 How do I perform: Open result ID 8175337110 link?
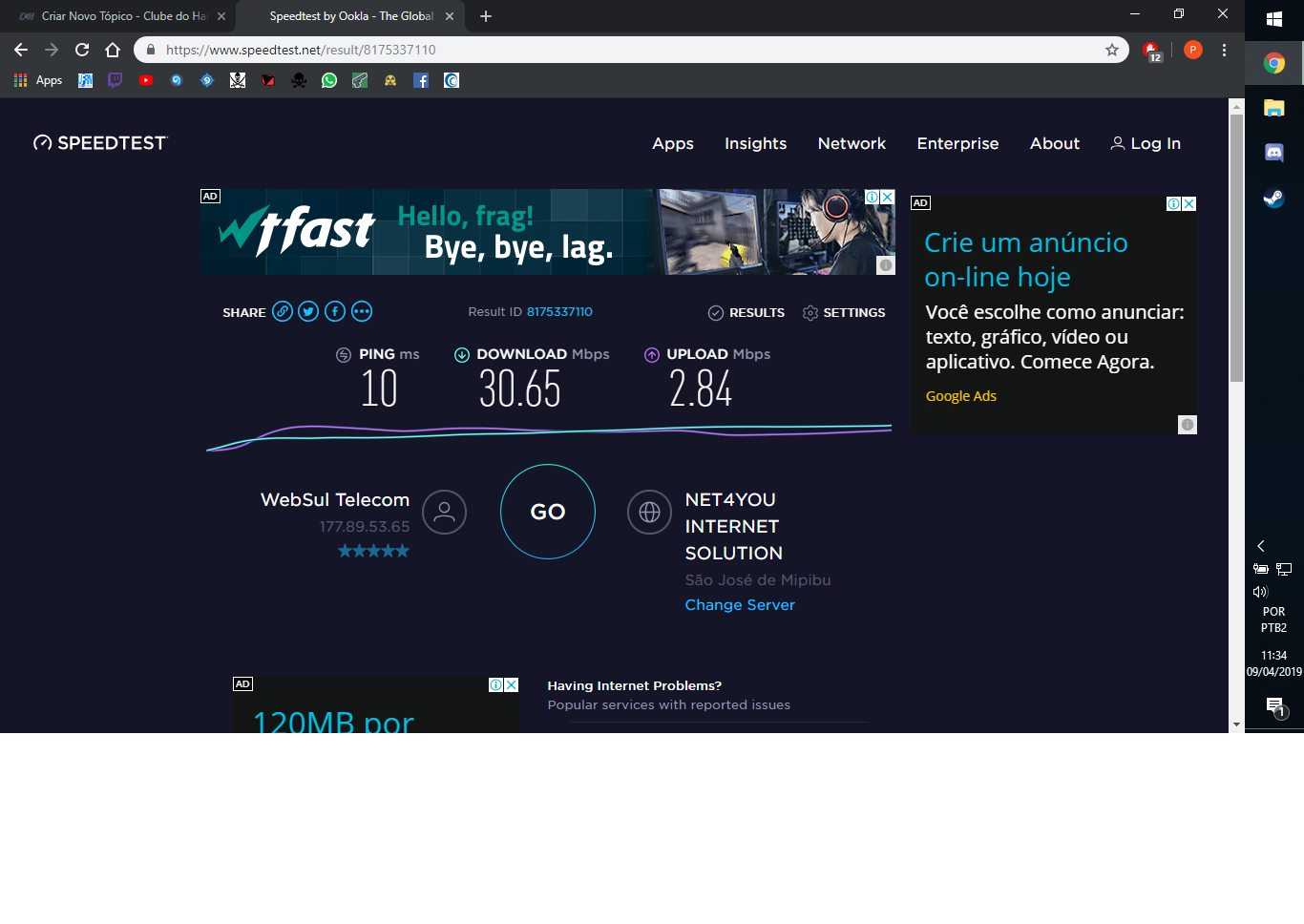coord(559,312)
